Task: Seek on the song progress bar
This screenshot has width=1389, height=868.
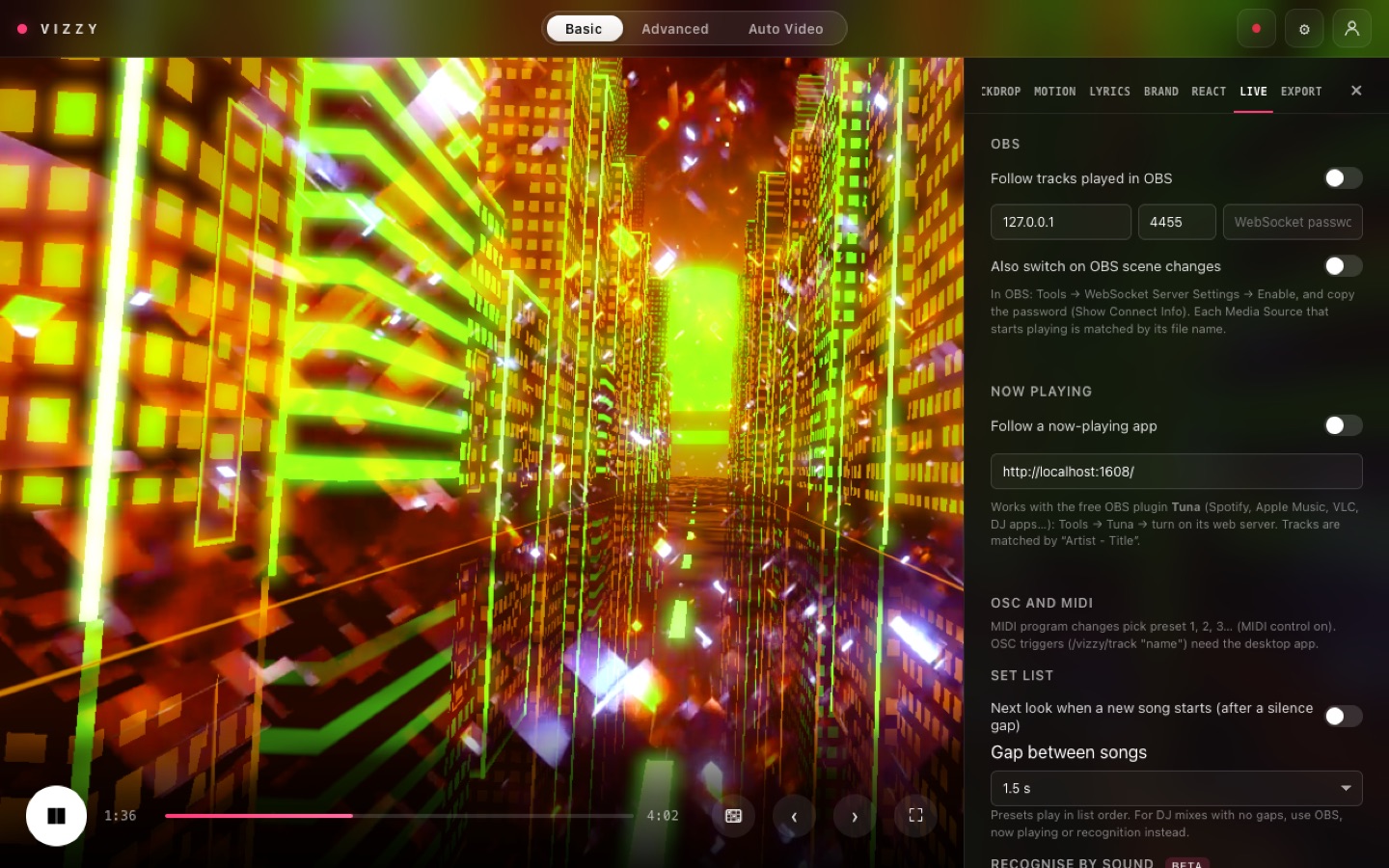Action: coord(399,816)
